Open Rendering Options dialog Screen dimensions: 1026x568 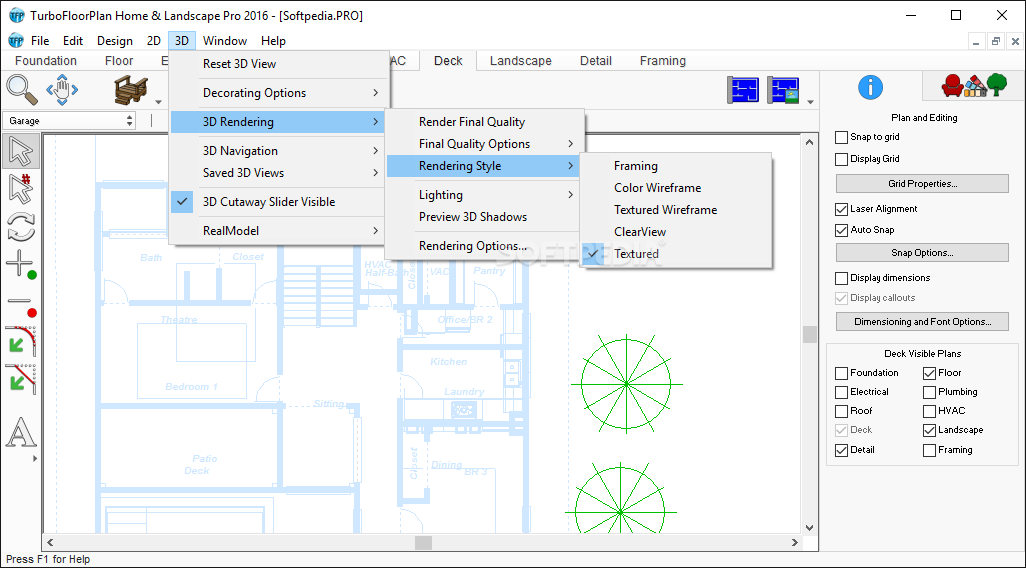pos(484,246)
